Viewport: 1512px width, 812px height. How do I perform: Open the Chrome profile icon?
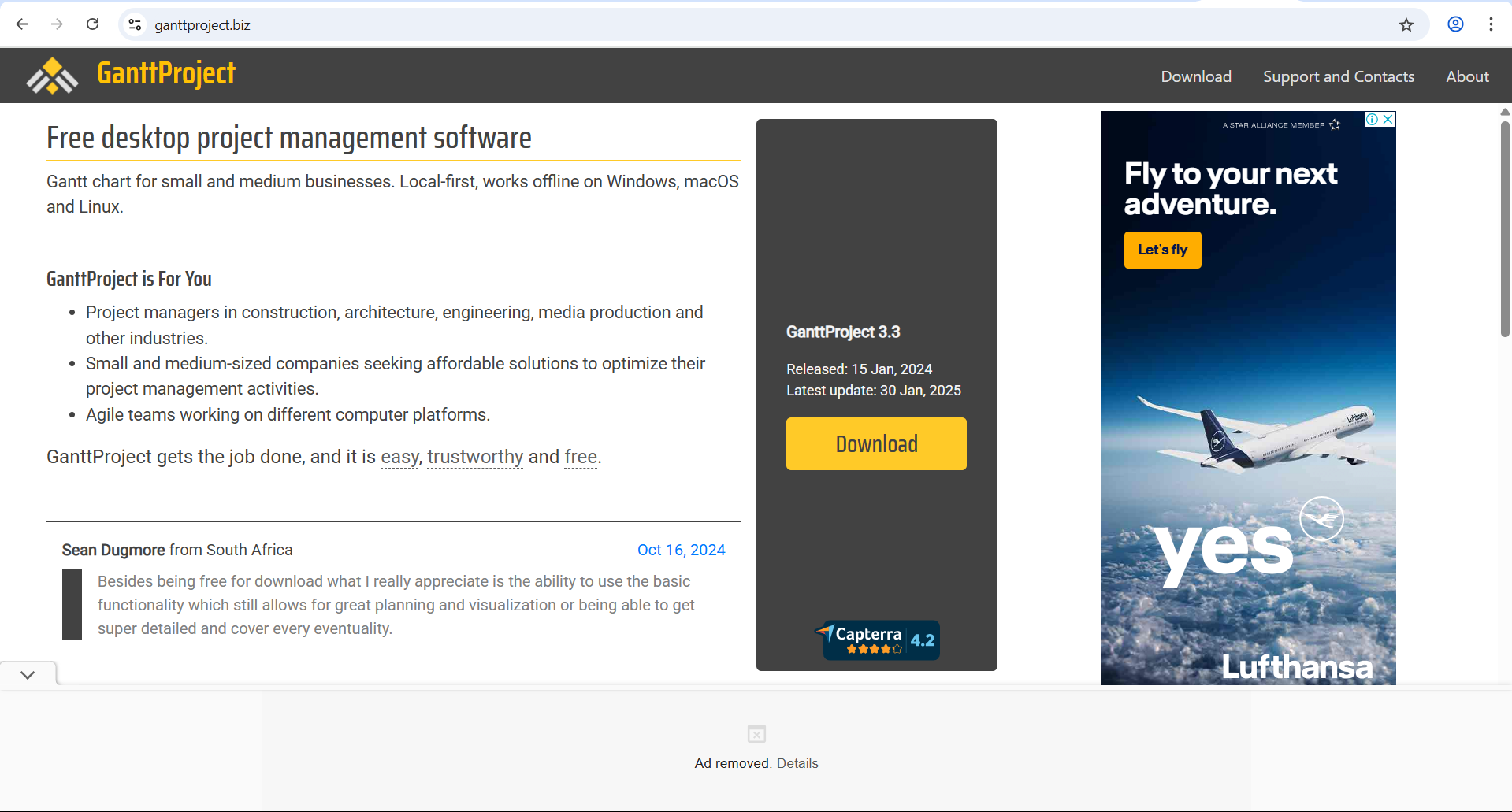pyautogui.click(x=1455, y=24)
